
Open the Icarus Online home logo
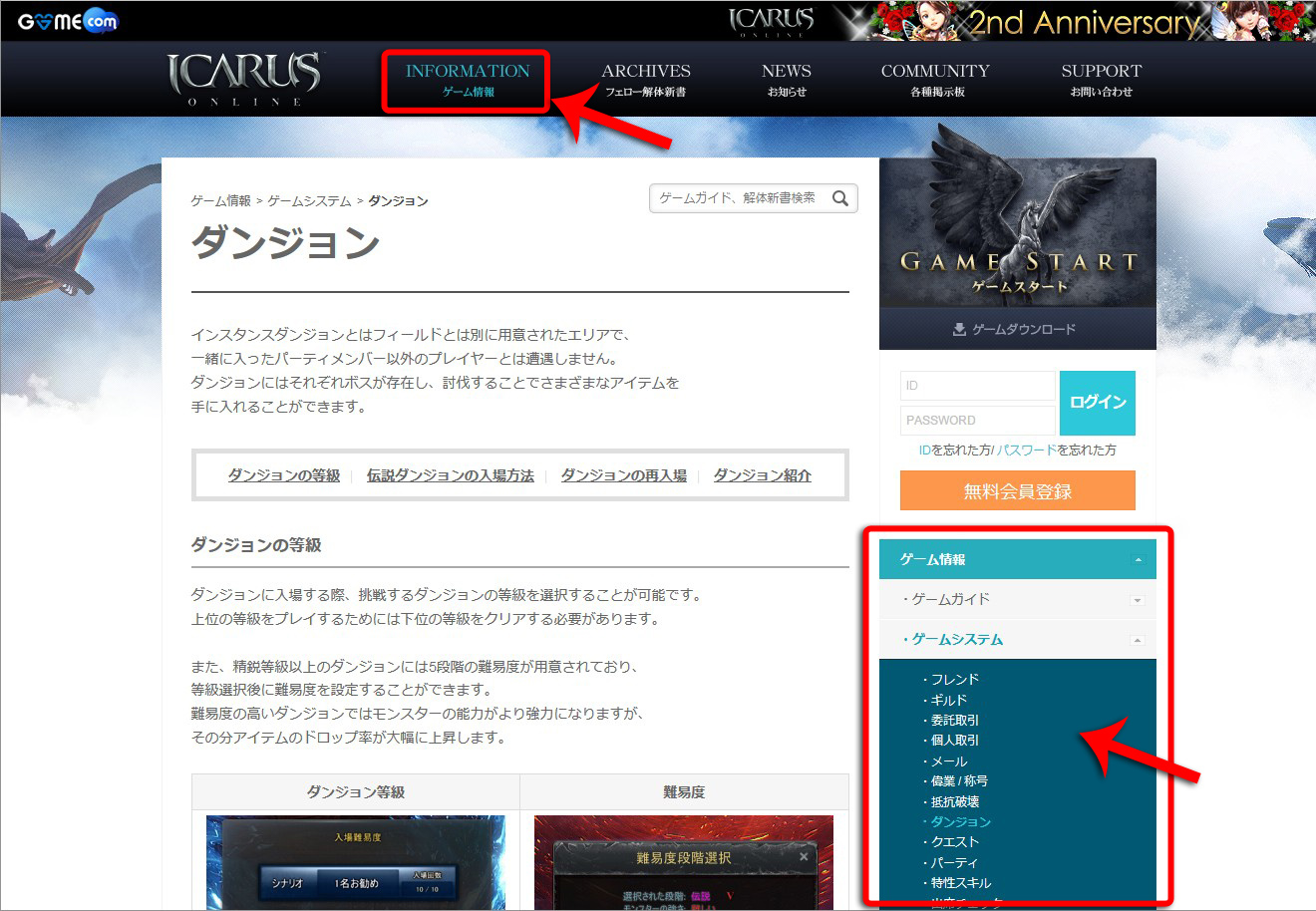(245, 79)
